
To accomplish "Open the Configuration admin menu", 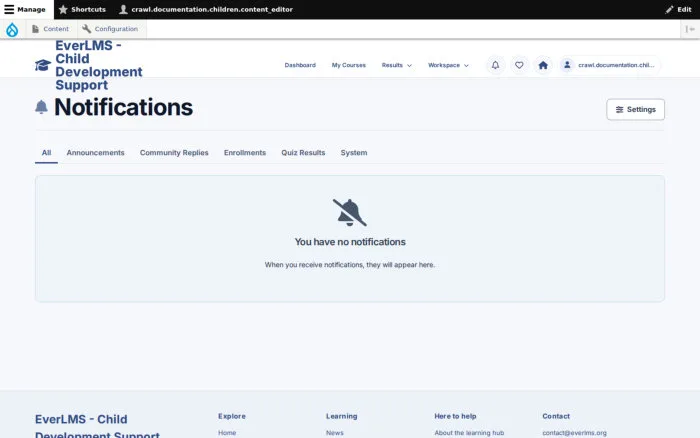I will (x=110, y=29).
